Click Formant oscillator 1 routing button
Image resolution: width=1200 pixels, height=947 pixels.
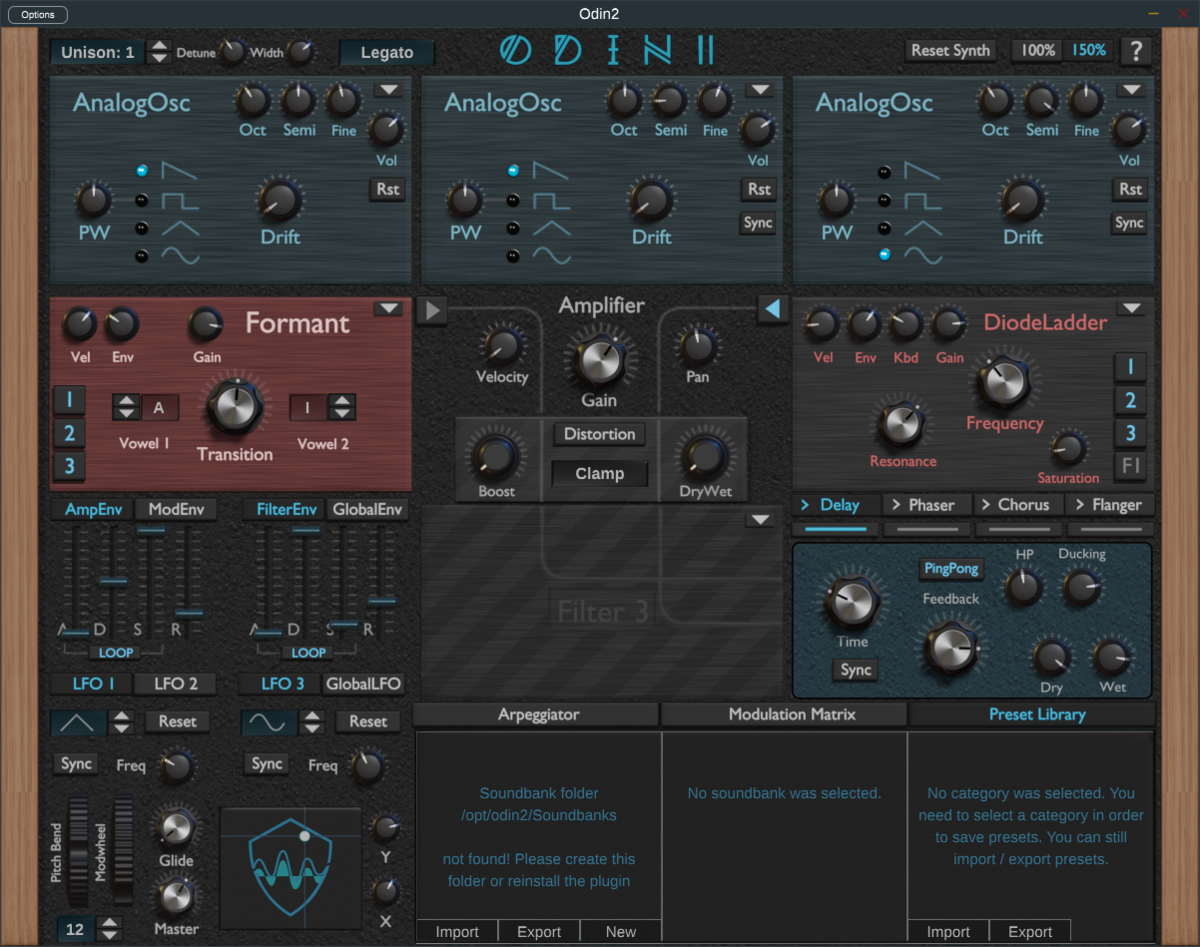(69, 401)
